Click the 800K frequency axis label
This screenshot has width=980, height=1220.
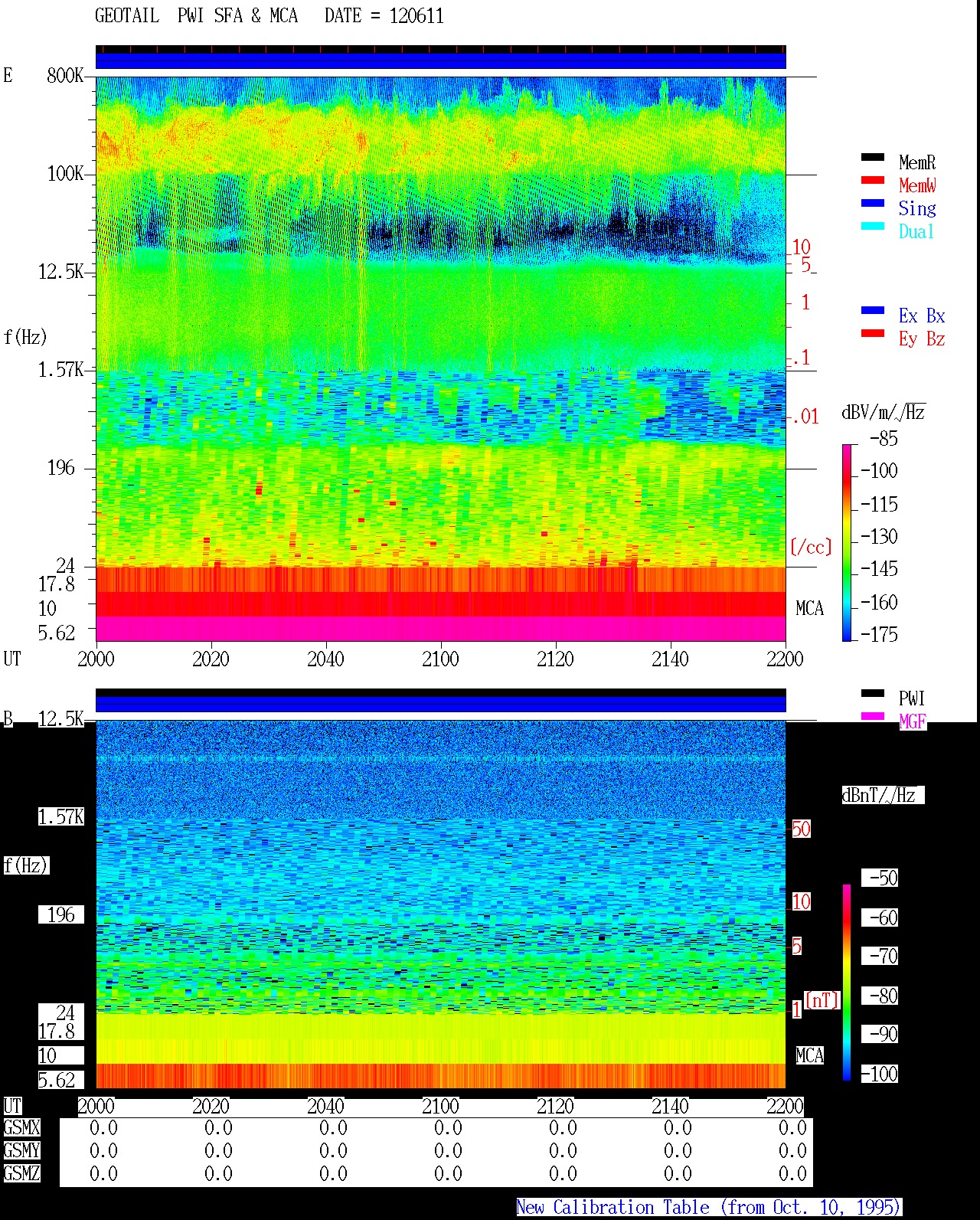pos(65,76)
